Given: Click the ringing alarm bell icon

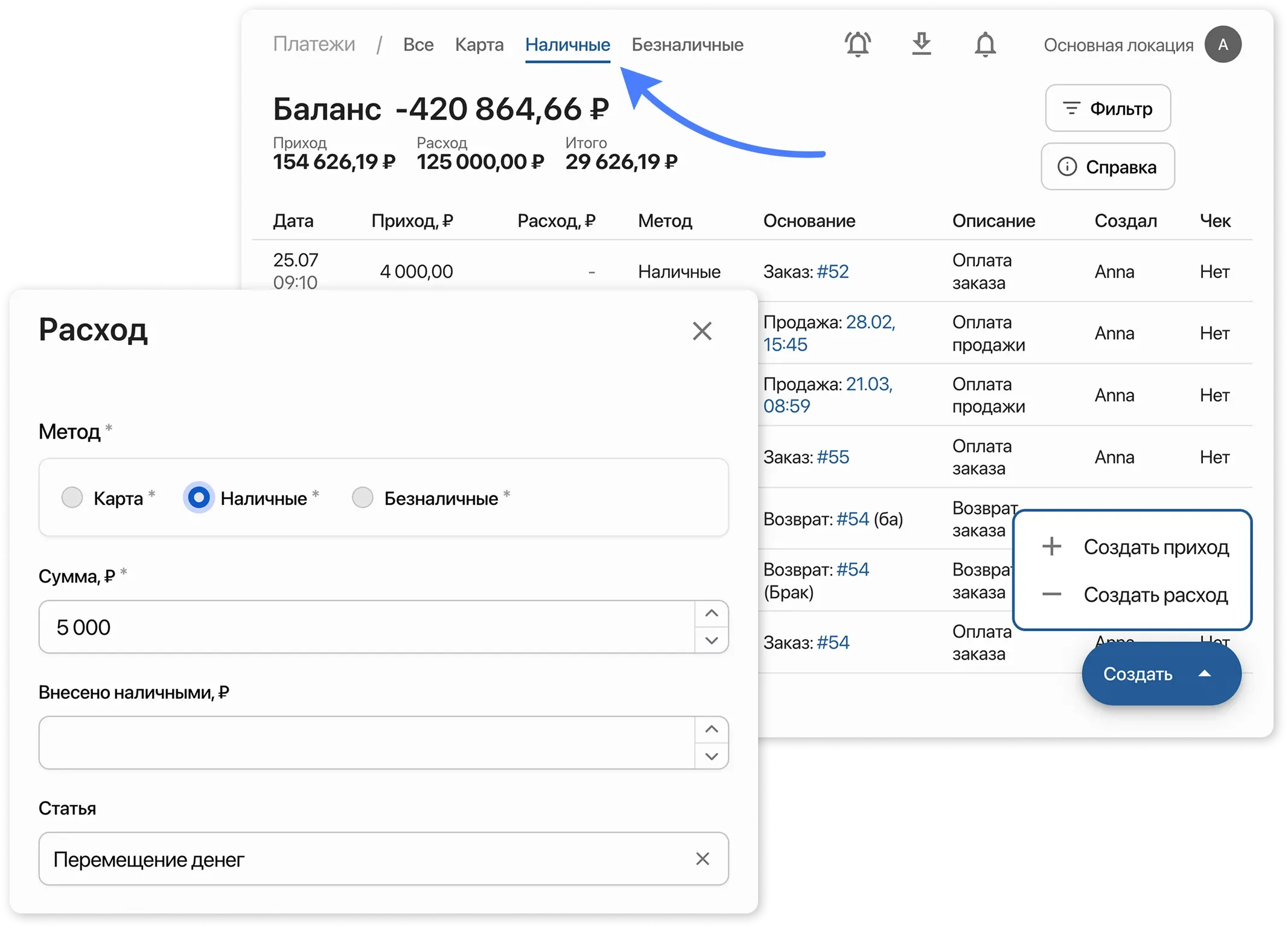Looking at the screenshot, I should pos(858,45).
